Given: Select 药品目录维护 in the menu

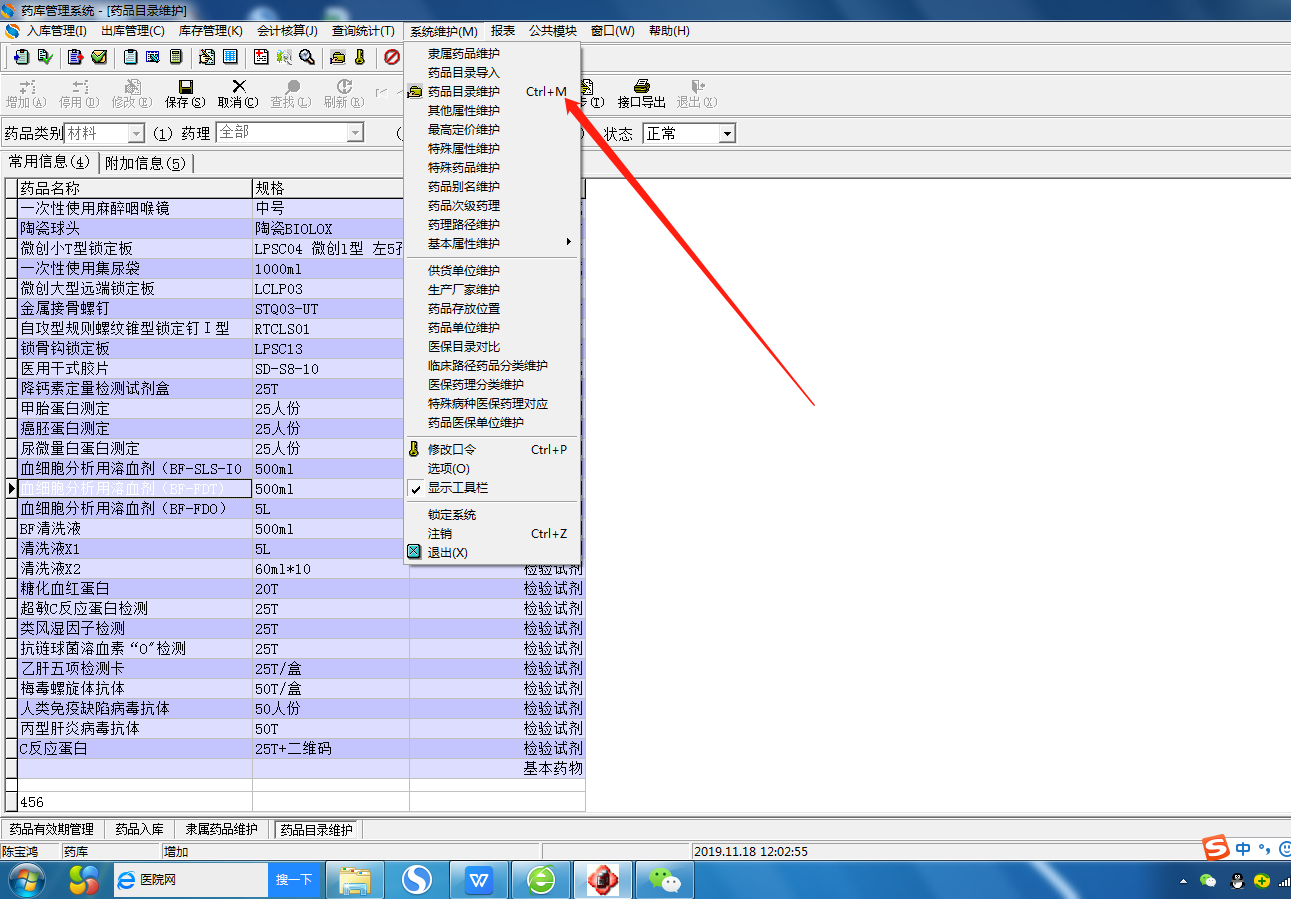Looking at the screenshot, I should click(492, 91).
